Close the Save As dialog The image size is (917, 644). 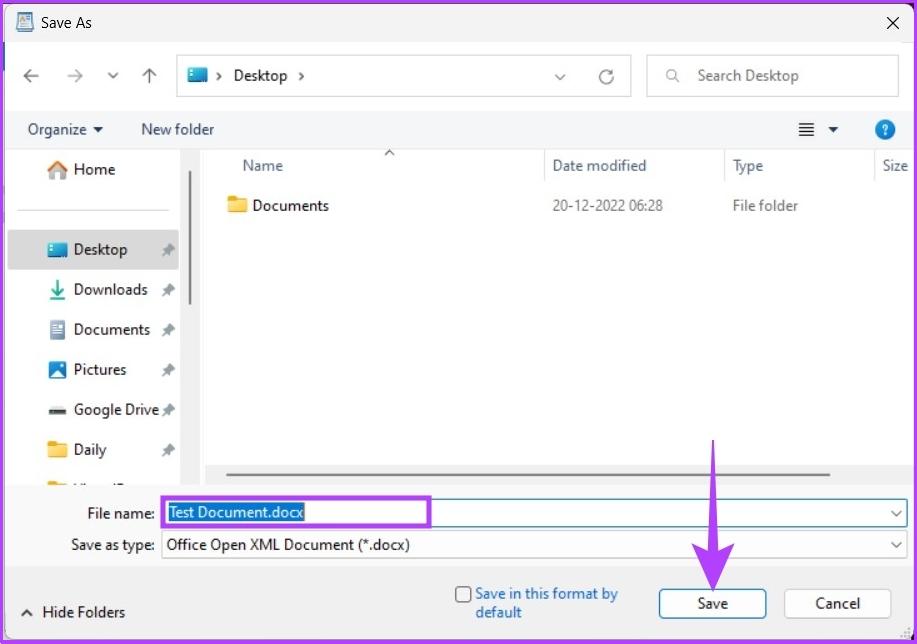point(892,23)
